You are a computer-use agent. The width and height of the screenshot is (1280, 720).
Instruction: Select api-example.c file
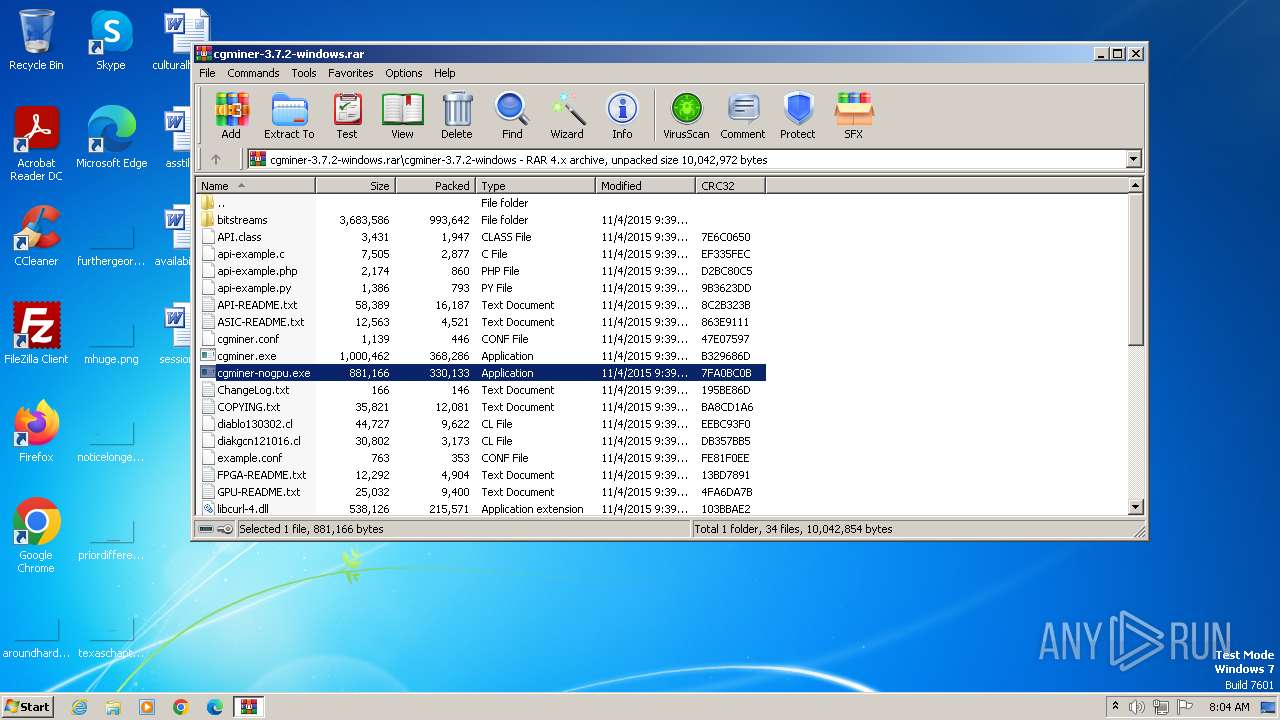[x=481, y=254]
